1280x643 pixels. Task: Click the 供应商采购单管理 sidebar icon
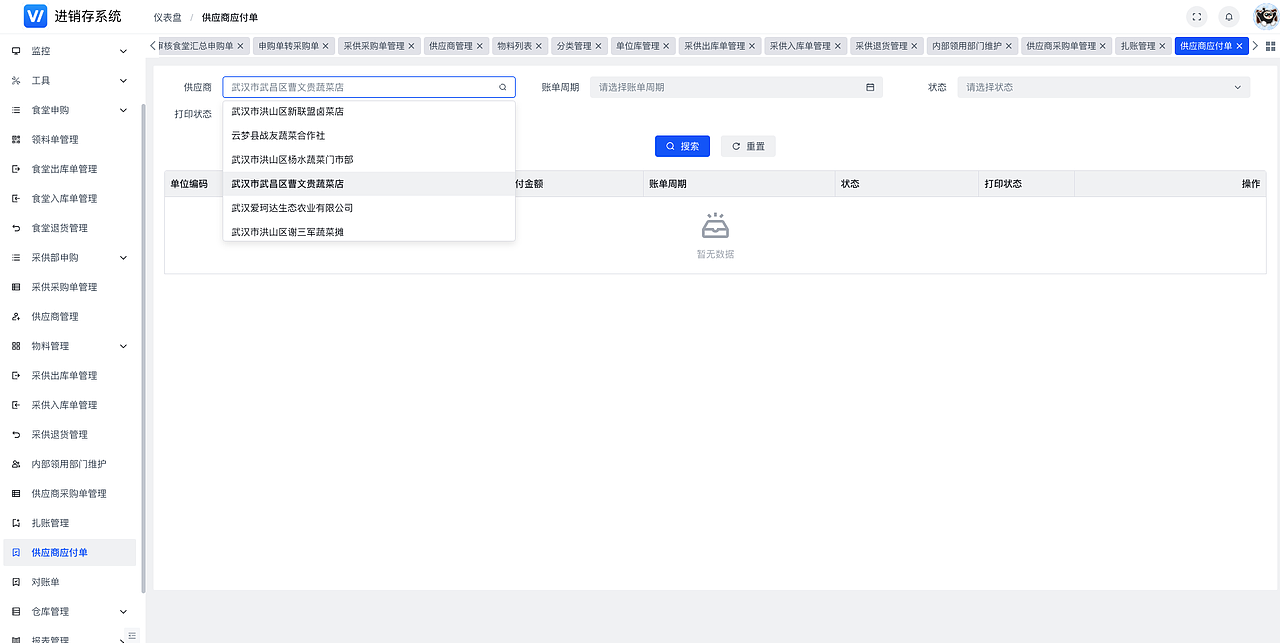pos(16,494)
